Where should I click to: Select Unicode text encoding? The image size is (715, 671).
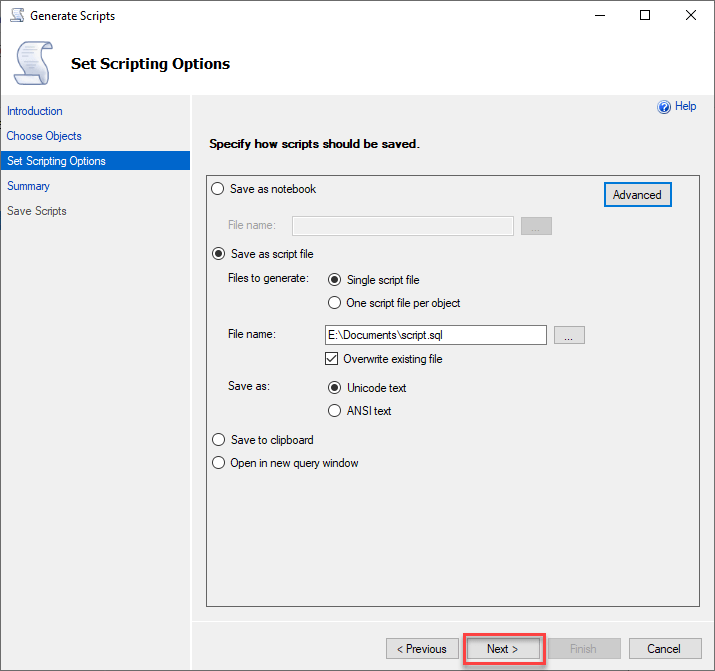pos(334,387)
